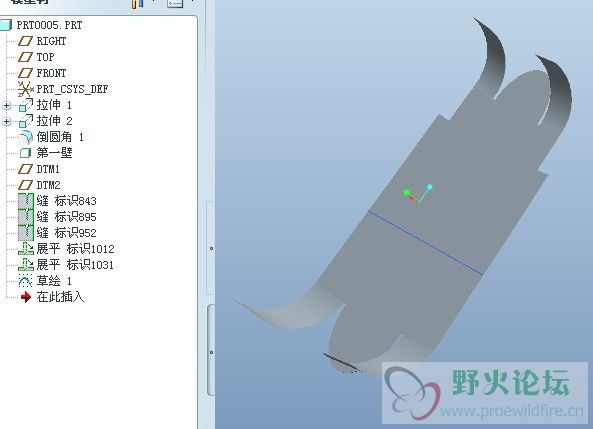The height and width of the screenshot is (429, 593).
Task: Click the 第一壁 first wall icon
Action: click(x=25, y=153)
